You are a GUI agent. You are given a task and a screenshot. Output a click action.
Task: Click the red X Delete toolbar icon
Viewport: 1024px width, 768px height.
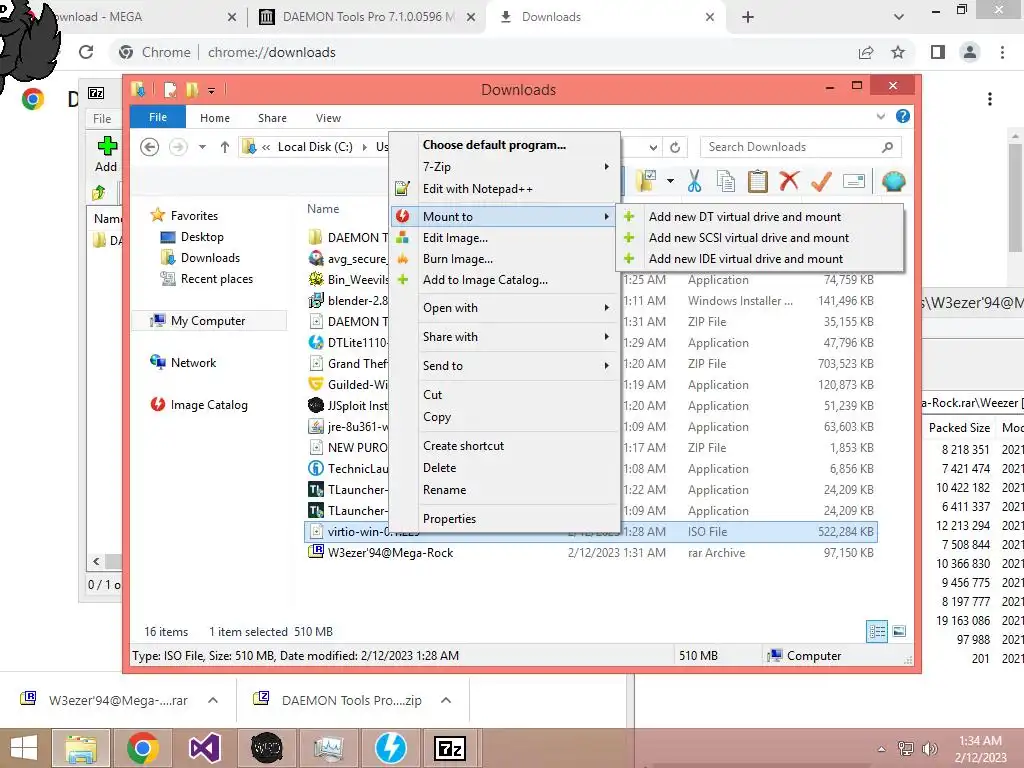click(789, 180)
